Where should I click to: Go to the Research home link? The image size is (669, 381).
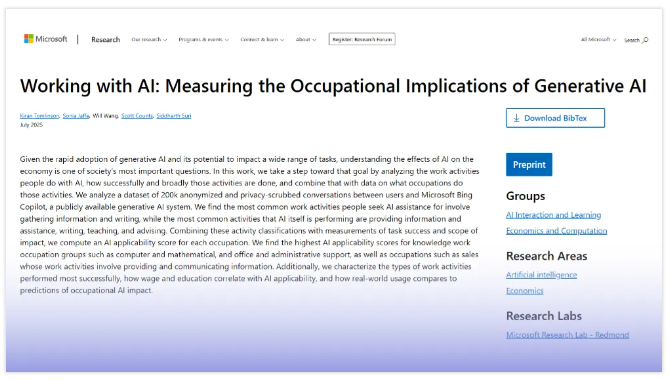point(105,39)
